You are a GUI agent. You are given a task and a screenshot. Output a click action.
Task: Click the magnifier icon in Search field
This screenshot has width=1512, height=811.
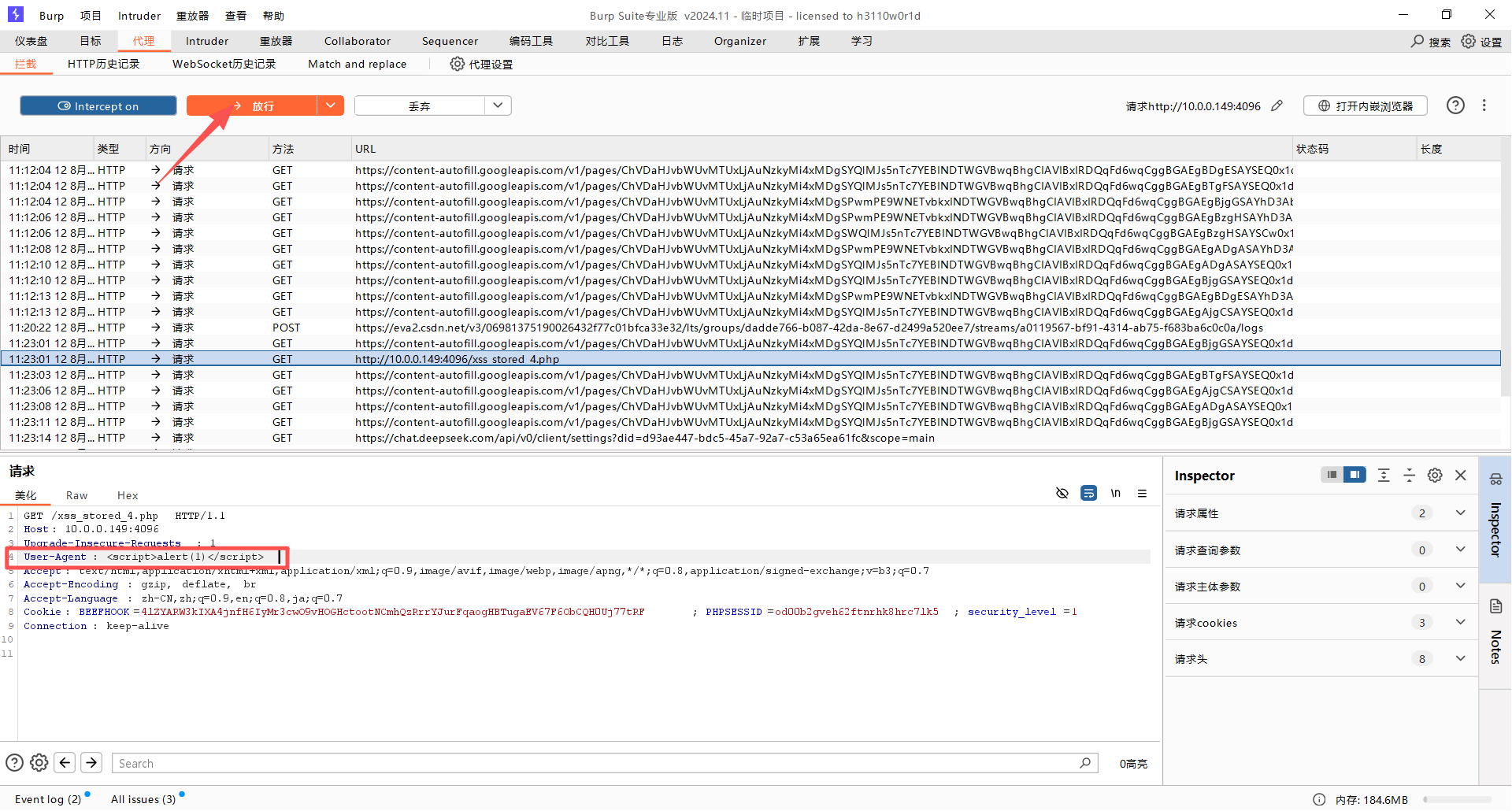(1085, 763)
